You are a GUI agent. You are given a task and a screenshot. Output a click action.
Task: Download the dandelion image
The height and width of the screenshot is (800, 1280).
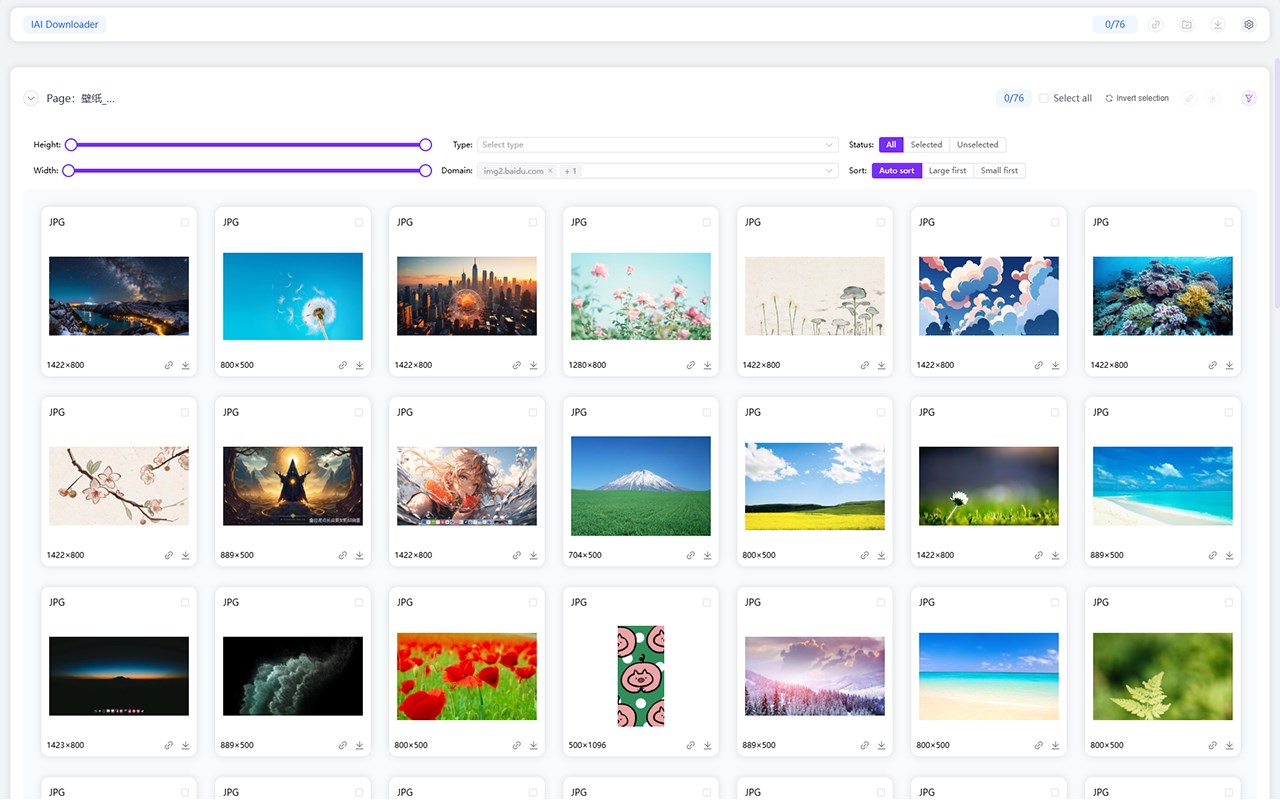(360, 365)
